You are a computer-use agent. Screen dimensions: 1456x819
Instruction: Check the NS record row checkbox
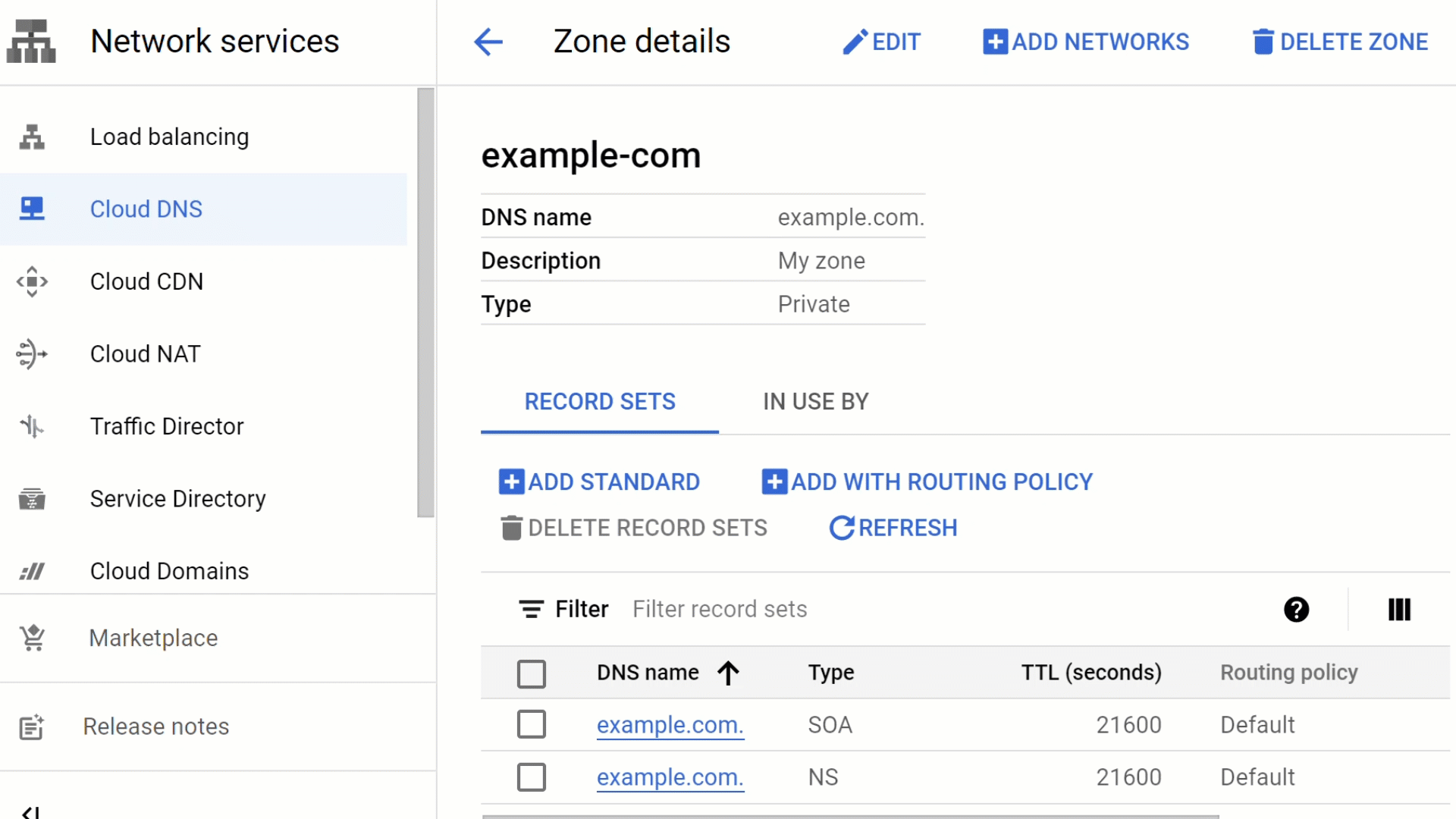click(531, 777)
